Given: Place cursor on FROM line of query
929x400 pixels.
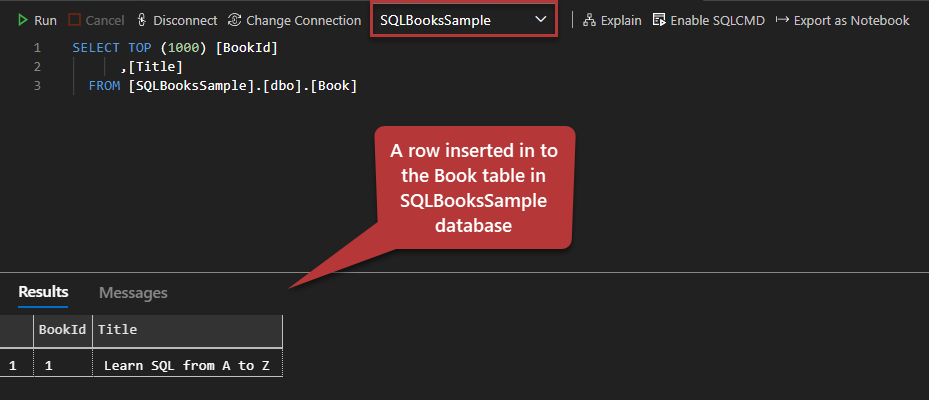Looking at the screenshot, I should point(222,86).
